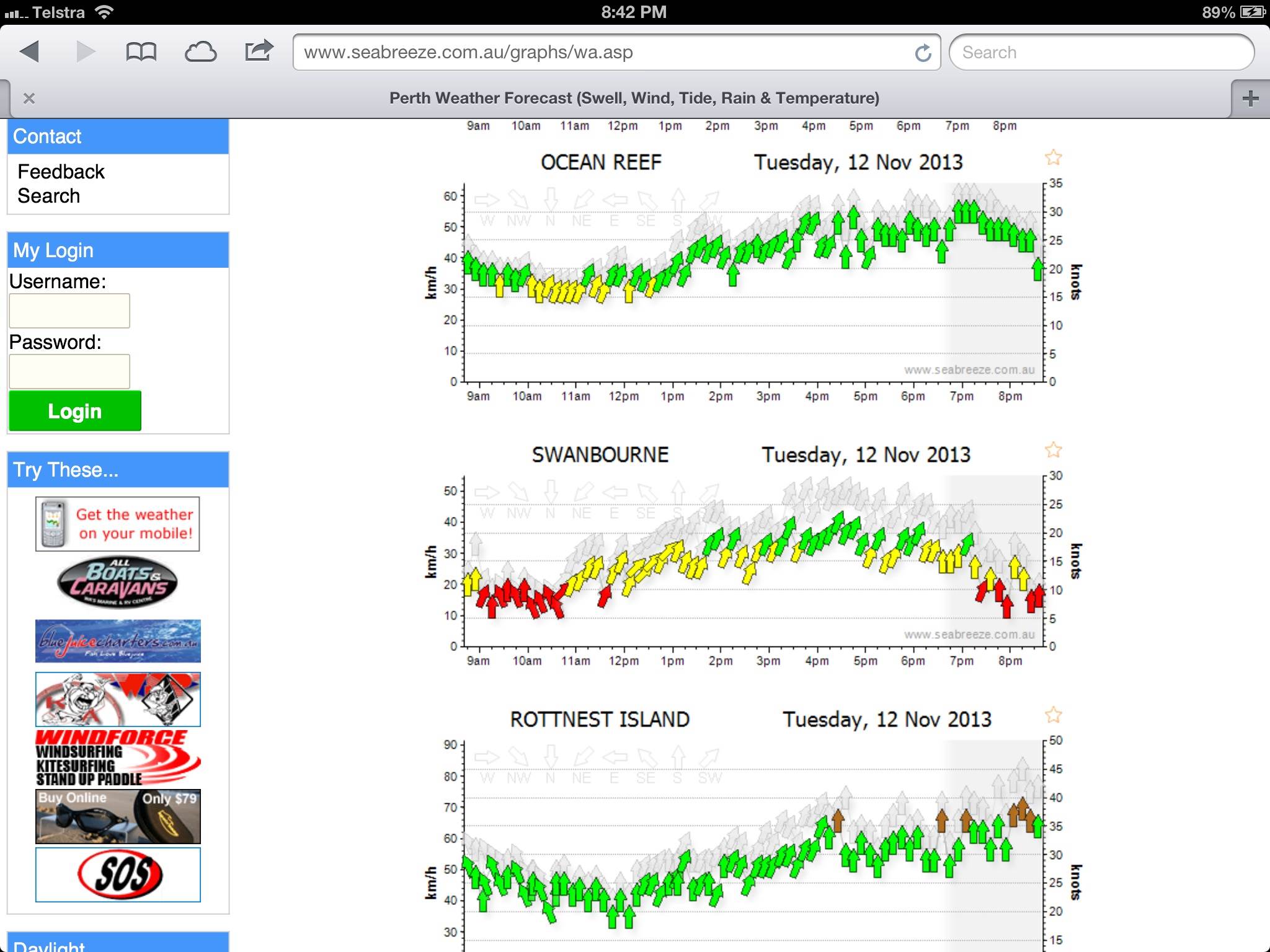This screenshot has height=952, width=1270.
Task: Open the Feedback link
Action: coord(61,172)
